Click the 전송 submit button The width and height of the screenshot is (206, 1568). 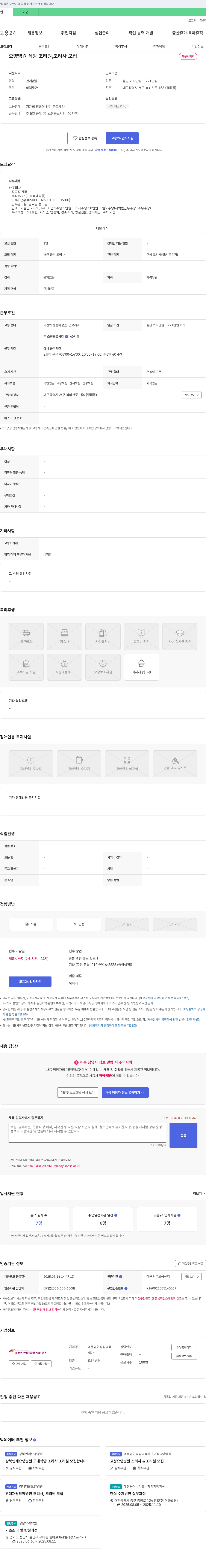pyautogui.click(x=183, y=1135)
